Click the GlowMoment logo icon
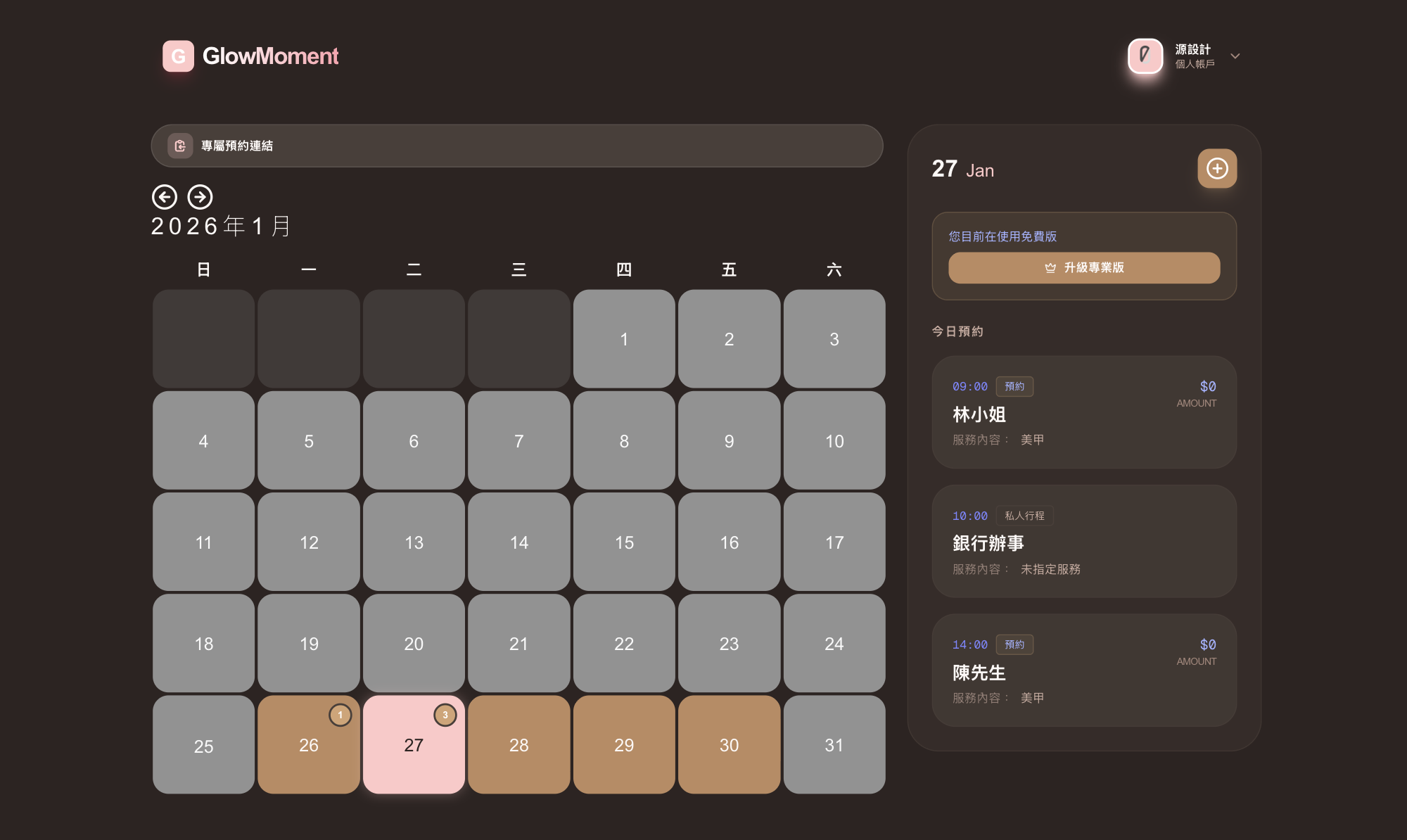The image size is (1407, 840). [x=178, y=56]
